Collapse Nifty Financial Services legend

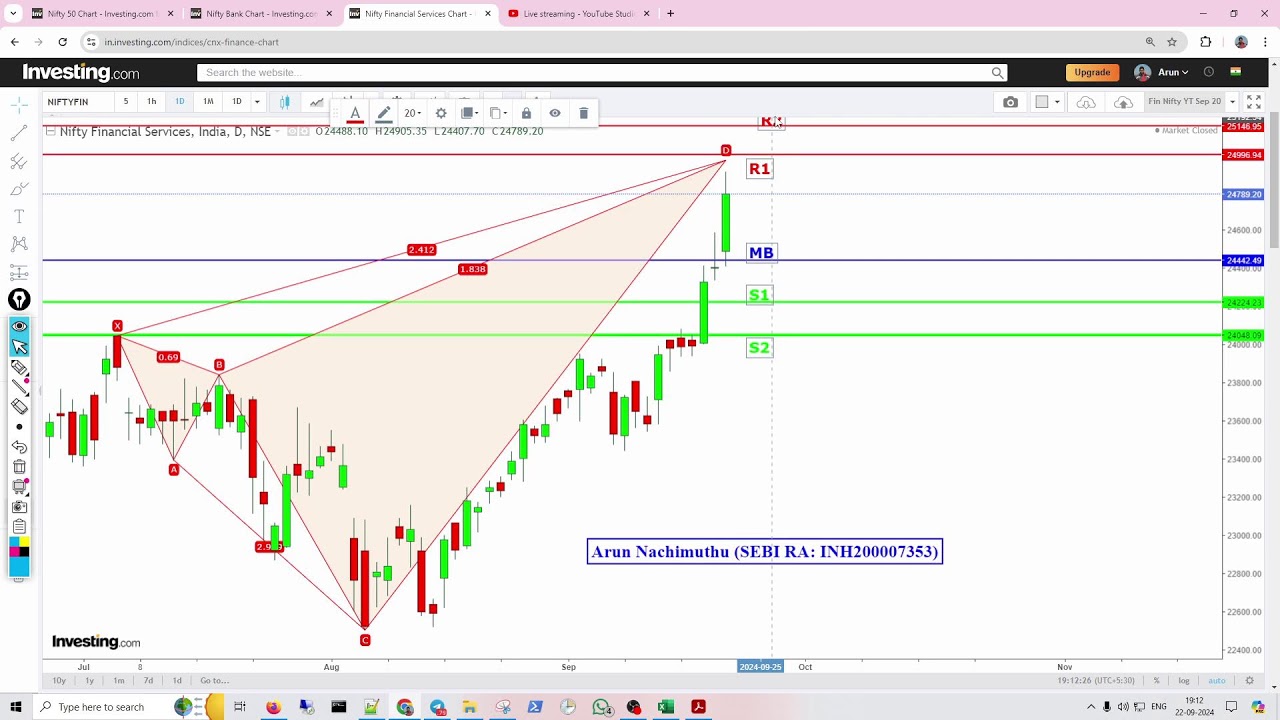click(x=50, y=131)
